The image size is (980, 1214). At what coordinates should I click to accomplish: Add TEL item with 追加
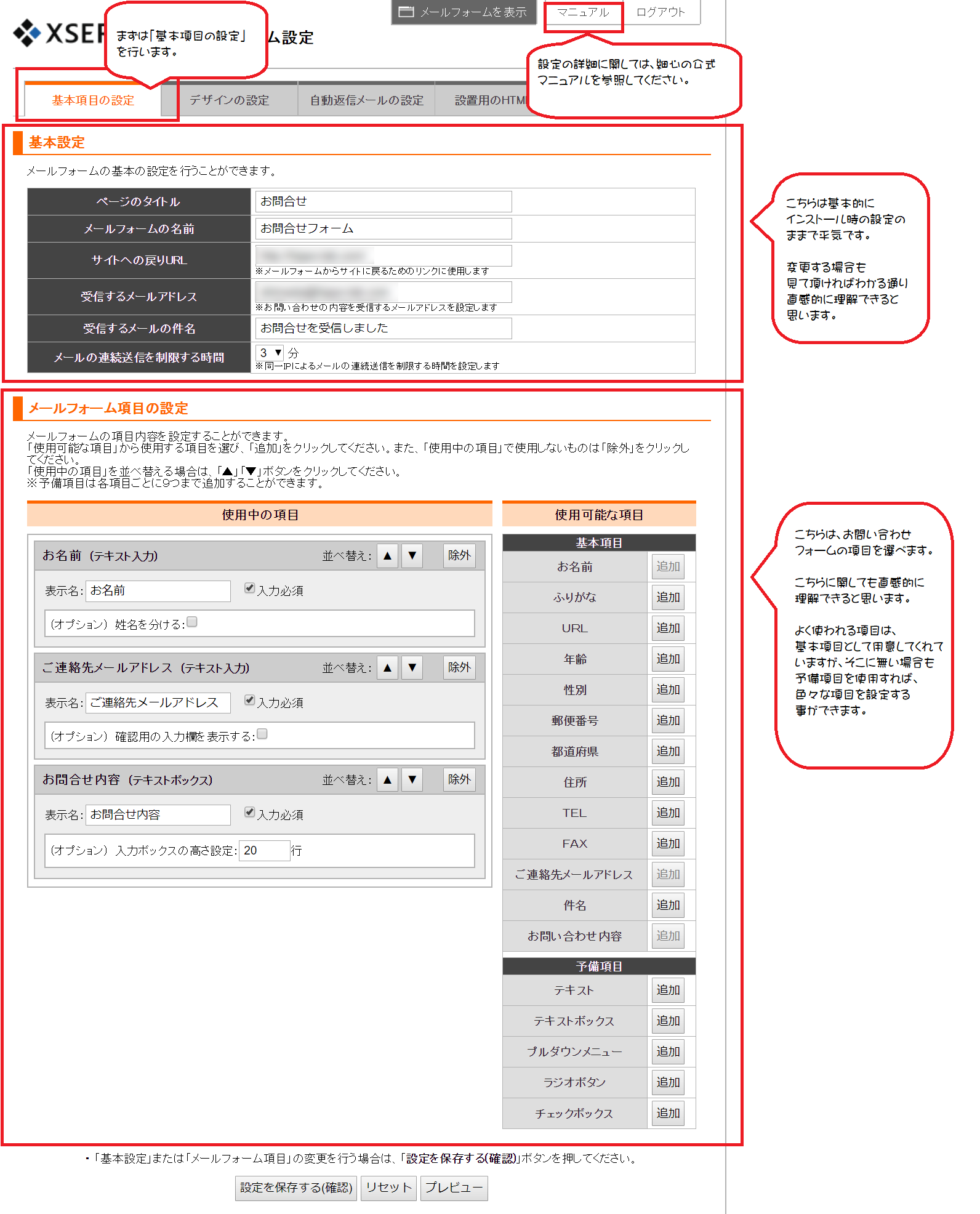tap(668, 813)
